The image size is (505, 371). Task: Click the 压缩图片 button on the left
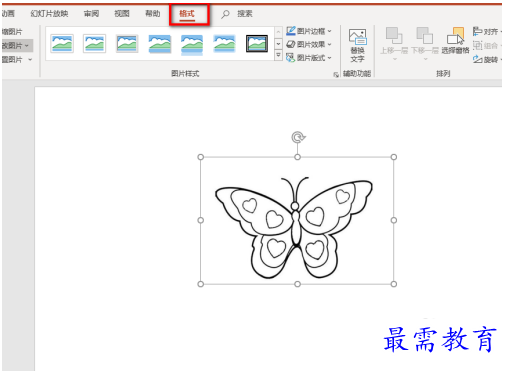(x=12, y=32)
